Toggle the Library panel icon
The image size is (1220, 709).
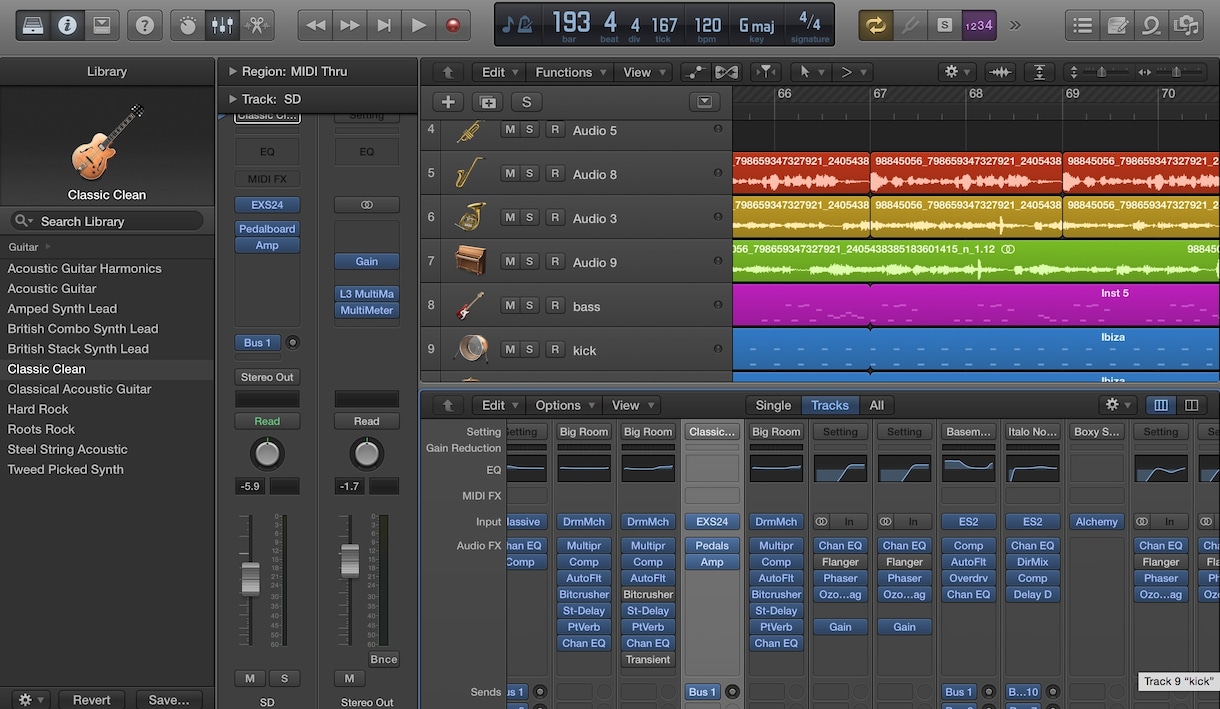coord(33,25)
